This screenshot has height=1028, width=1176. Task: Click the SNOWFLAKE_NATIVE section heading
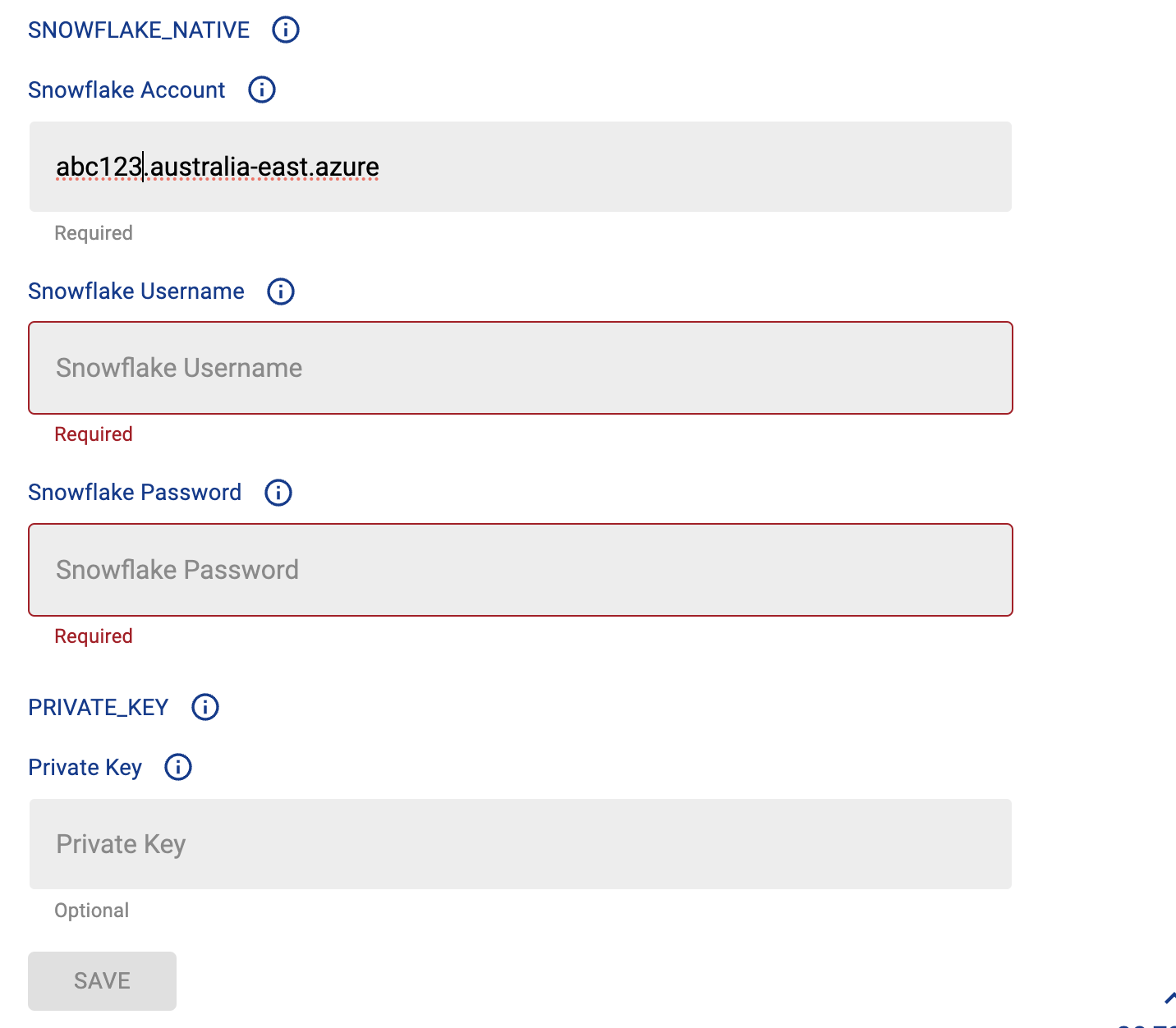pyautogui.click(x=139, y=30)
